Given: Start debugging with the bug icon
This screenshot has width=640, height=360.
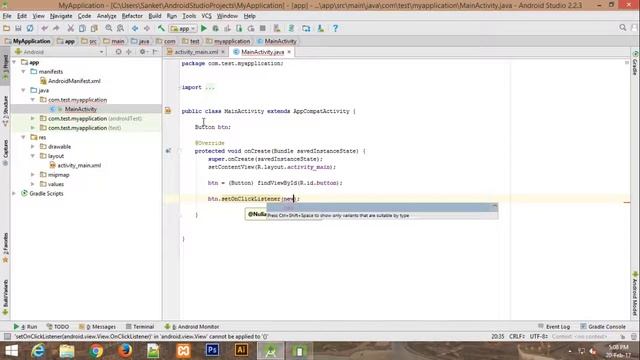Looking at the screenshot, I should coord(216,28).
